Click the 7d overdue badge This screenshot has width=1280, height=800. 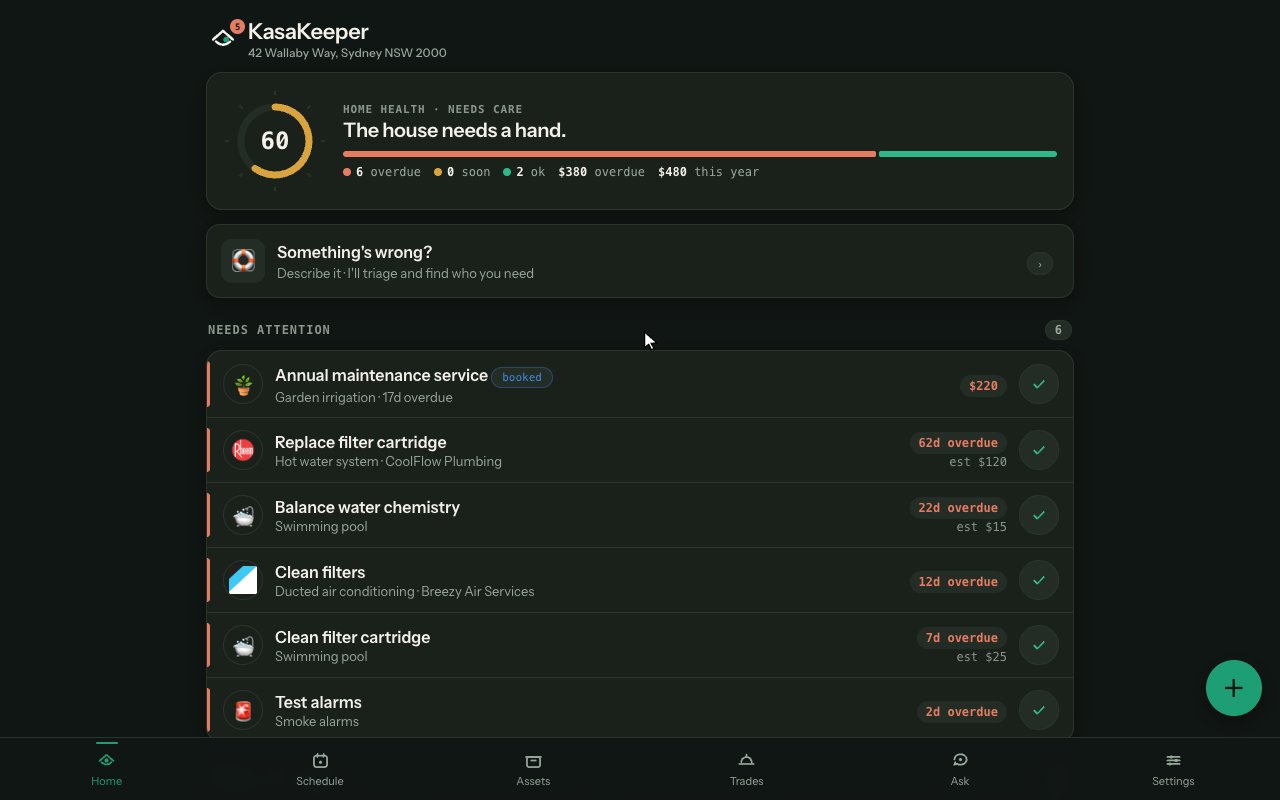point(962,637)
